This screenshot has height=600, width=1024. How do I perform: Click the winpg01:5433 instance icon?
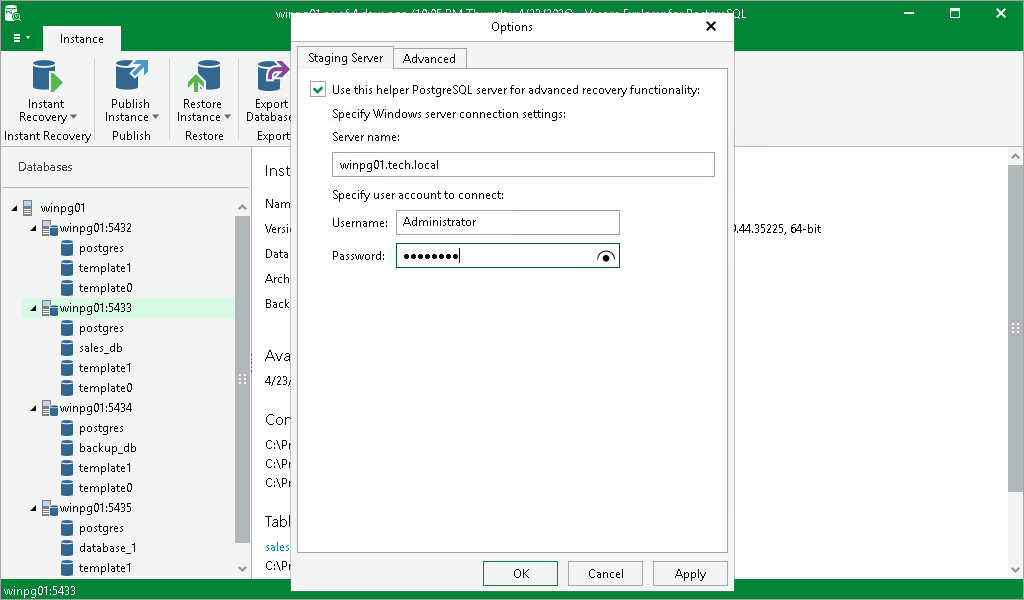pyautogui.click(x=50, y=308)
